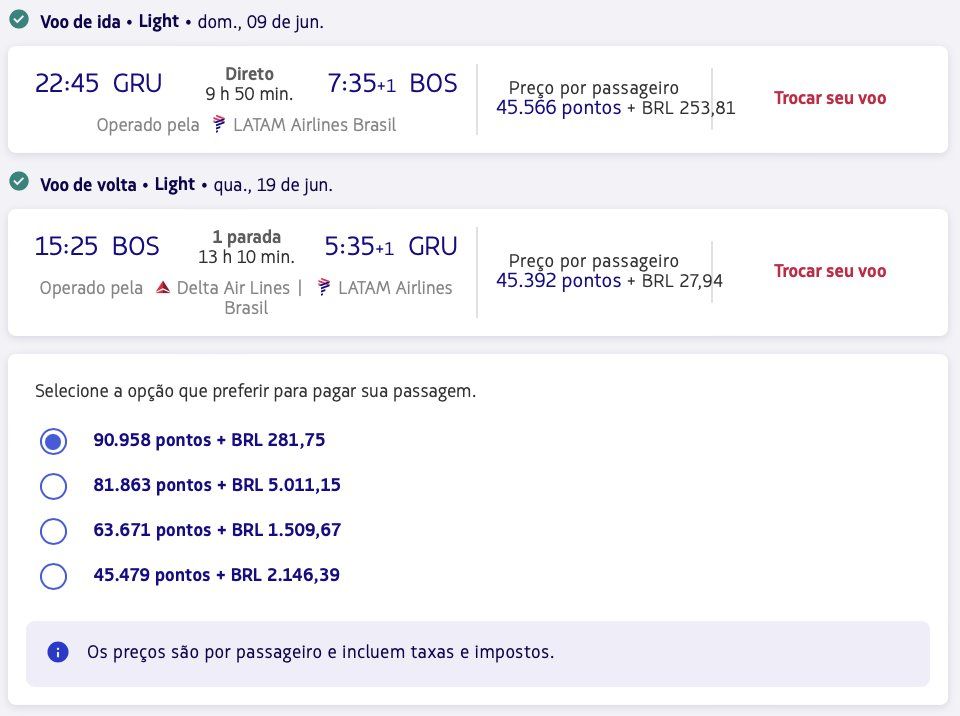This screenshot has height=716, width=960.
Task: Click Trocar seu voo for outbound flight
Action: click(x=830, y=98)
